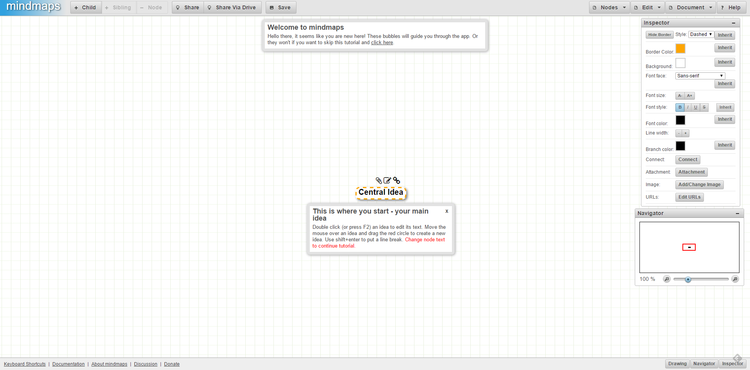
Task: Click the 'click here' skip tutorial link
Action: (382, 43)
